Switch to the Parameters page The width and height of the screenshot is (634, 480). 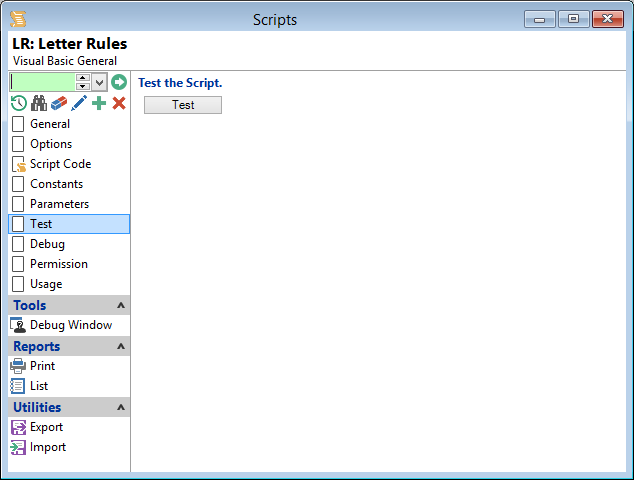click(x=59, y=204)
